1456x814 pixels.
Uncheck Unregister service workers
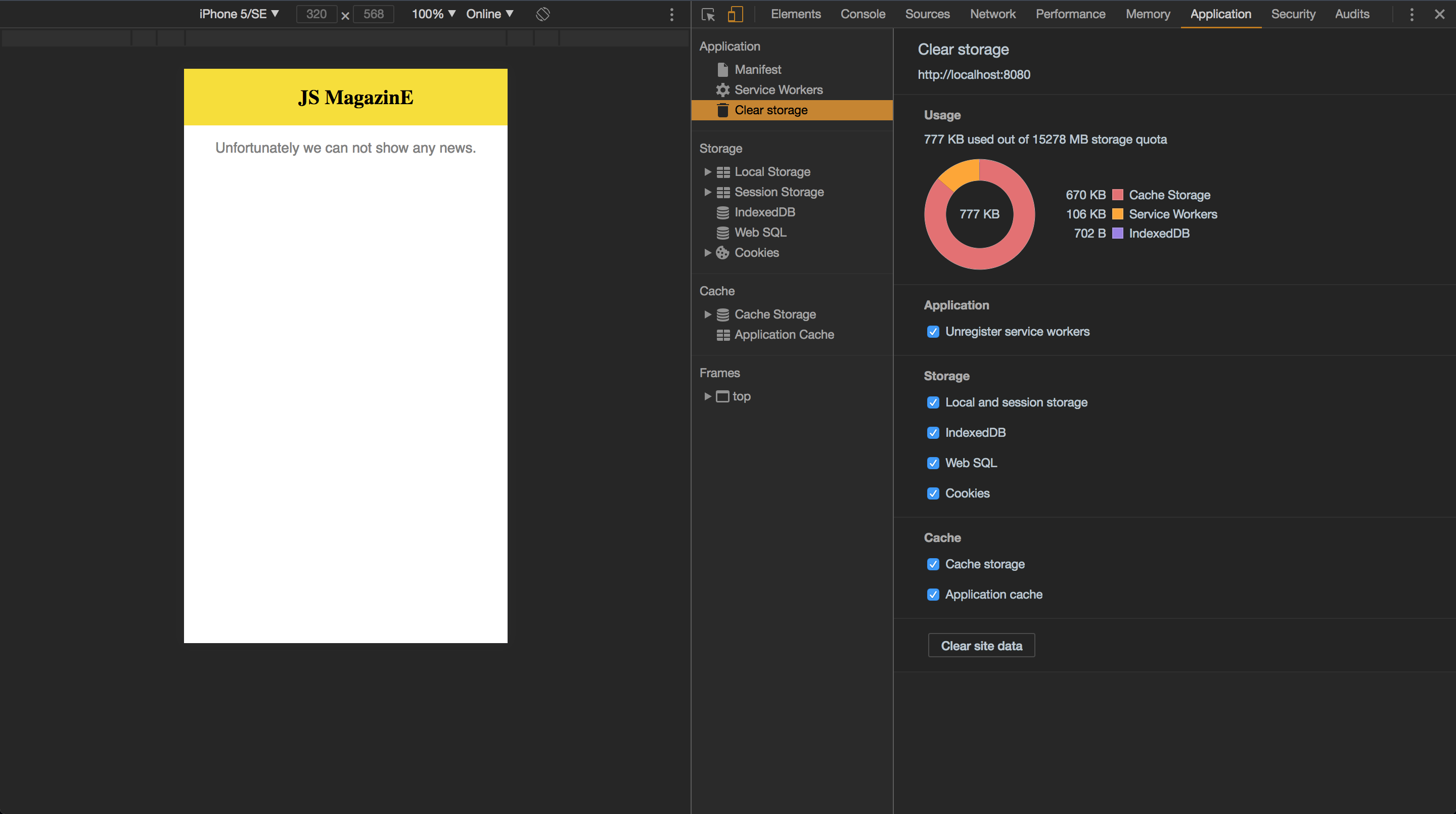(x=933, y=332)
